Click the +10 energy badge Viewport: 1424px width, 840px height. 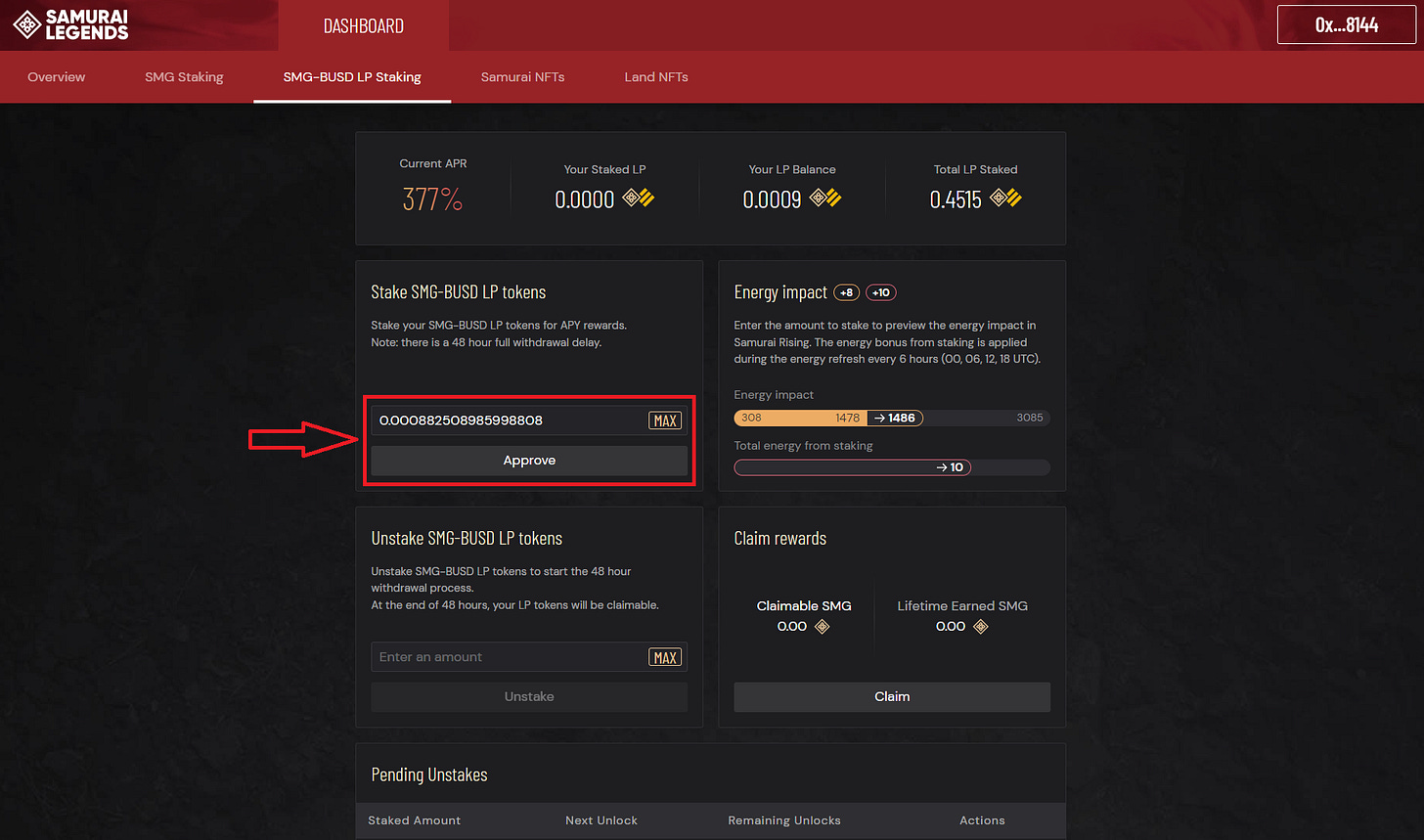tap(881, 292)
